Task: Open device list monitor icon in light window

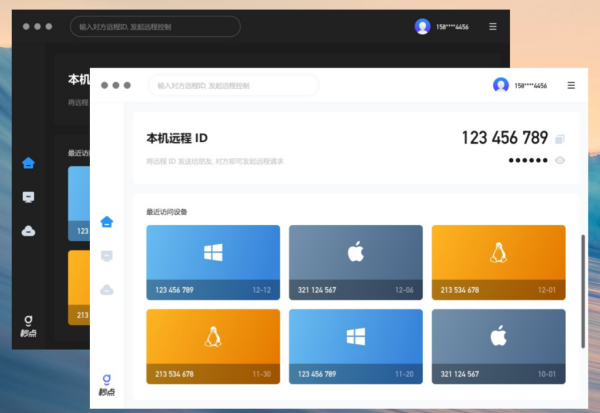Action: coord(107,256)
